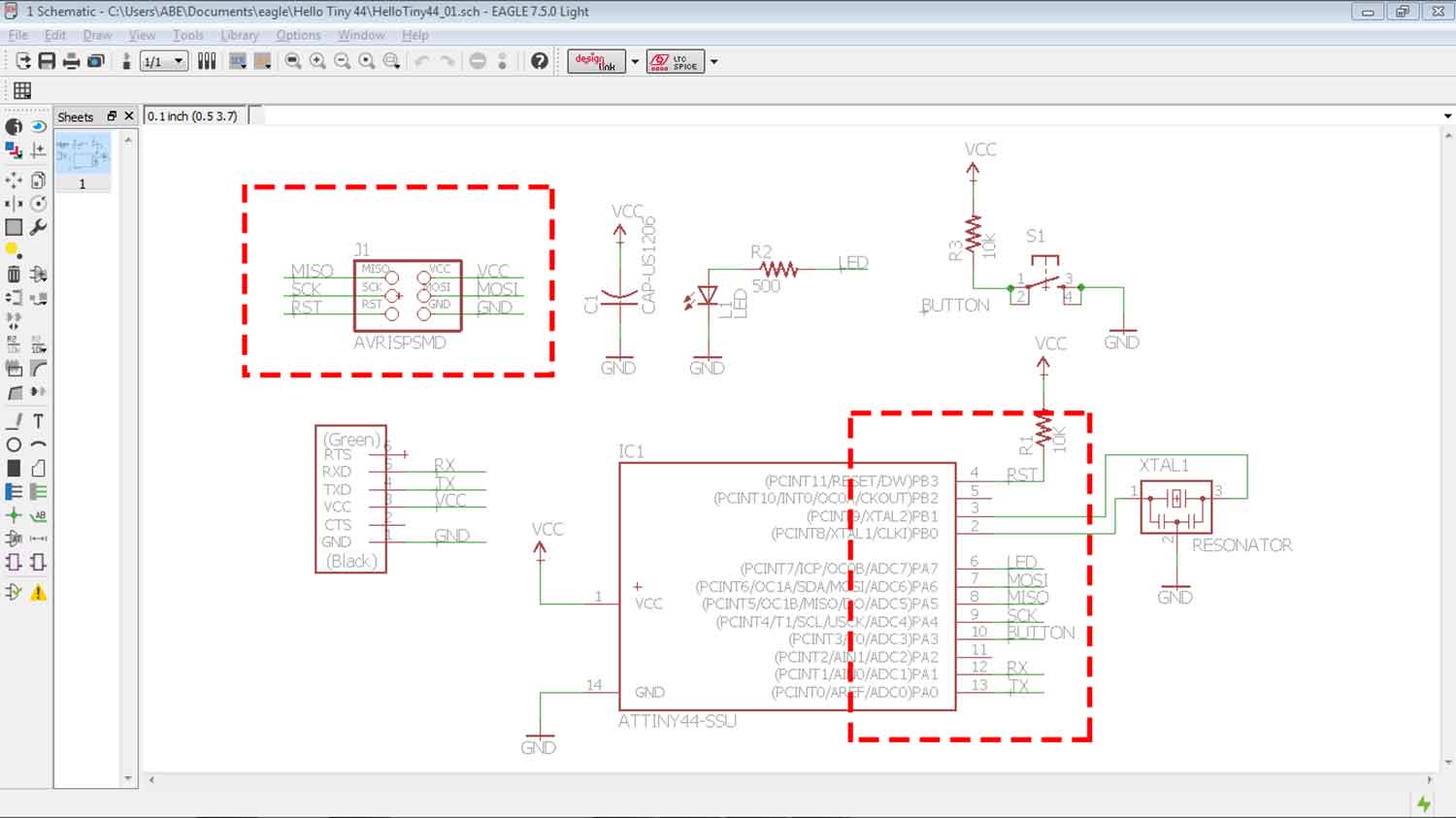The height and width of the screenshot is (818, 1456).
Task: Select the Move tool
Action: point(14,180)
